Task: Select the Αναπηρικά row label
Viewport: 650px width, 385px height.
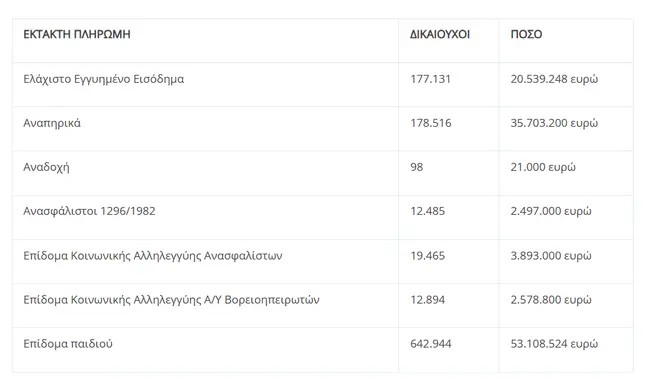Action: click(x=52, y=123)
